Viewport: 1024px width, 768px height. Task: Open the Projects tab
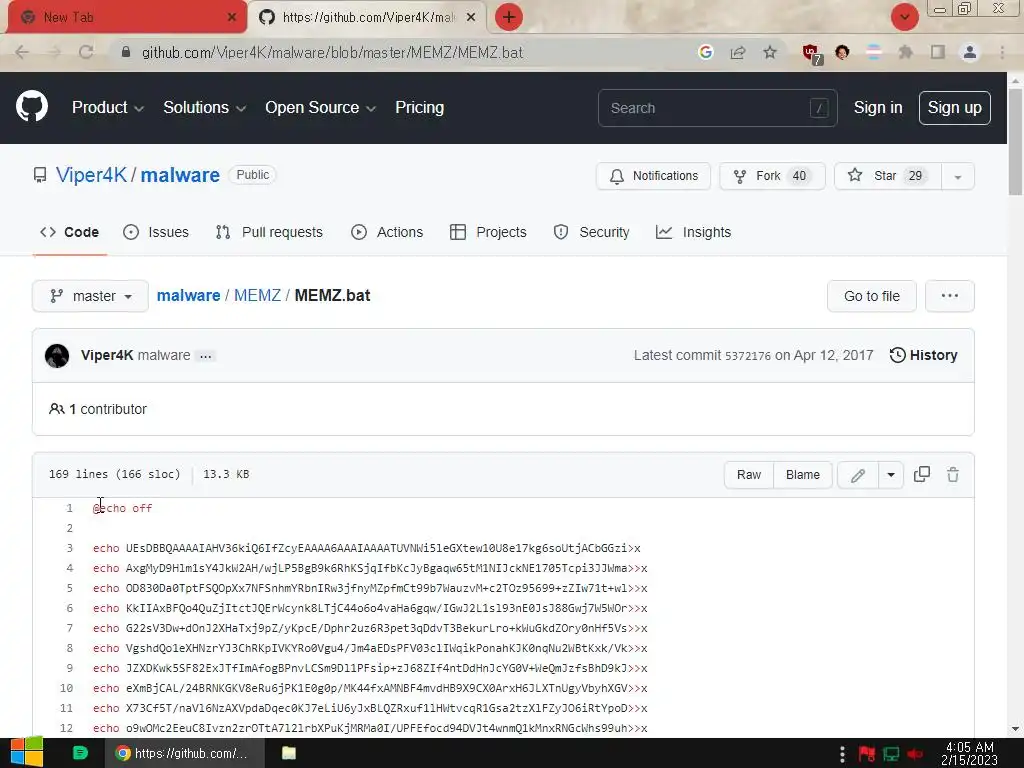pos(488,232)
